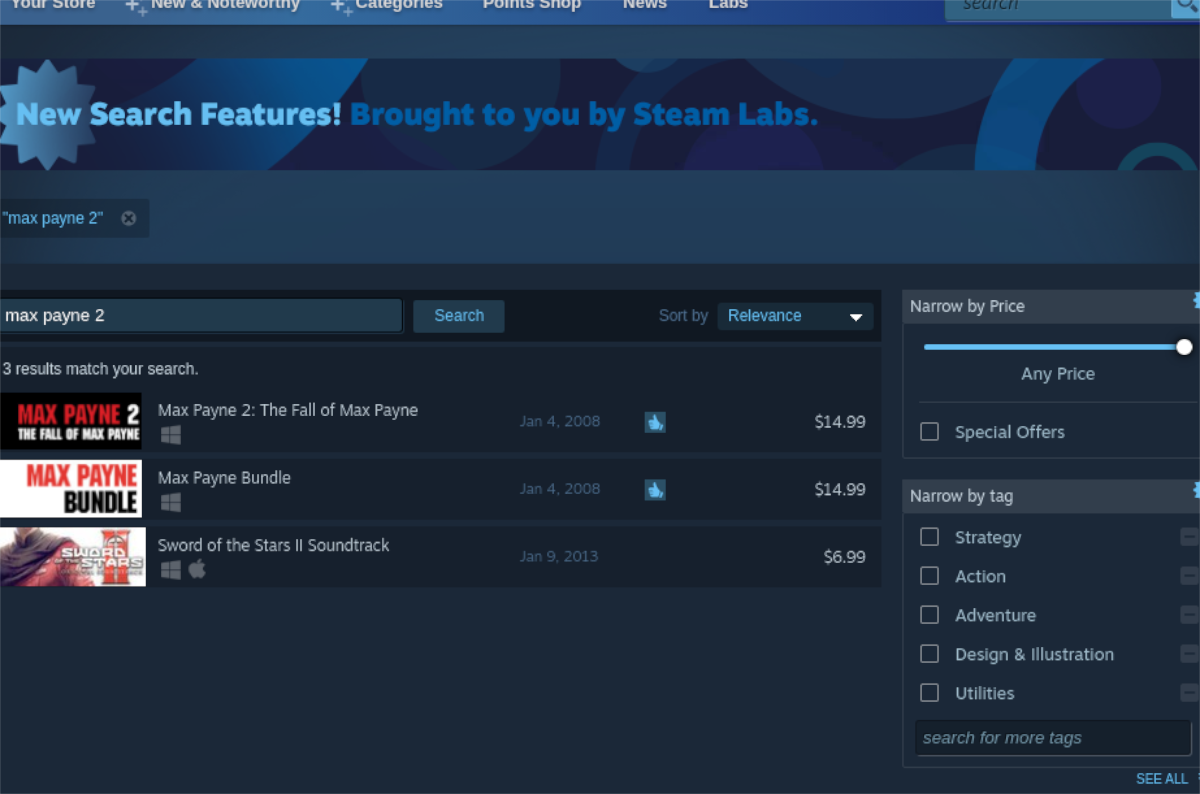The height and width of the screenshot is (794, 1200).
Task: Exclude the Strategy tag with minus button
Action: [x=1189, y=537]
